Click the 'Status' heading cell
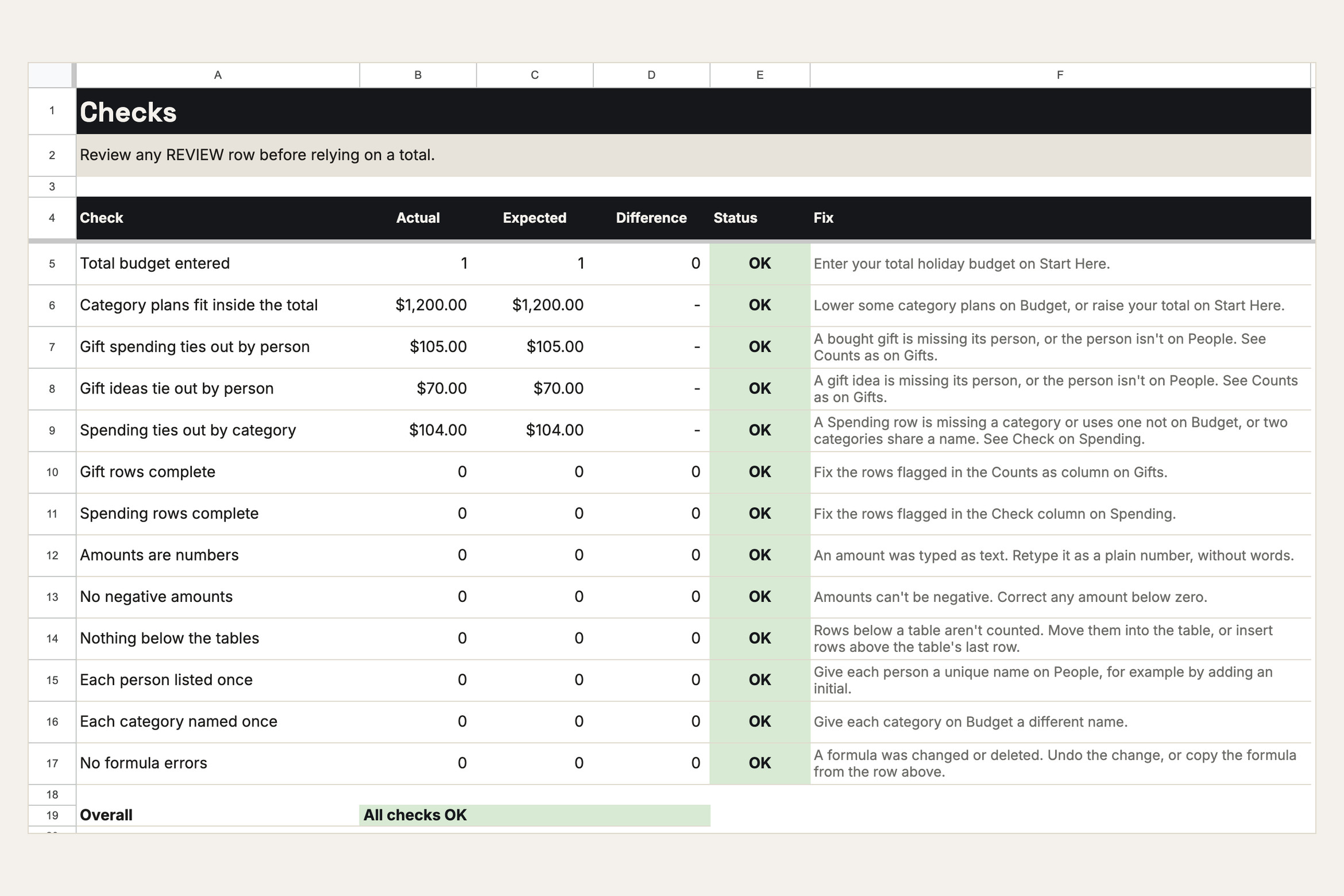1344x896 pixels. coord(760,218)
